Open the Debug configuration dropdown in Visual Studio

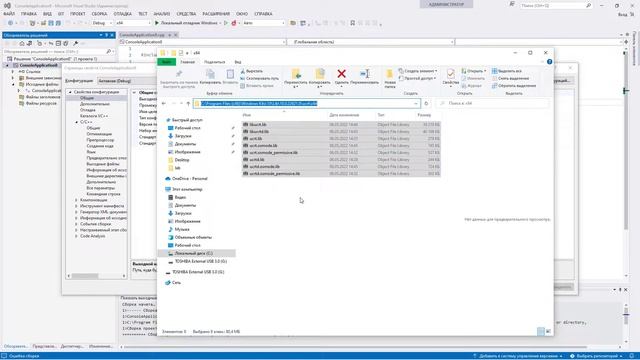click(x=111, y=23)
